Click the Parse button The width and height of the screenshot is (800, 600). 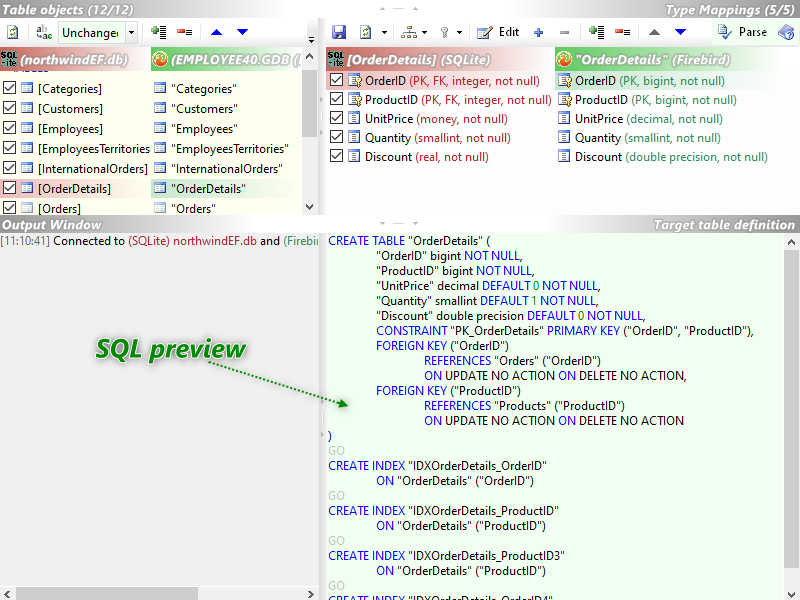[x=742, y=32]
